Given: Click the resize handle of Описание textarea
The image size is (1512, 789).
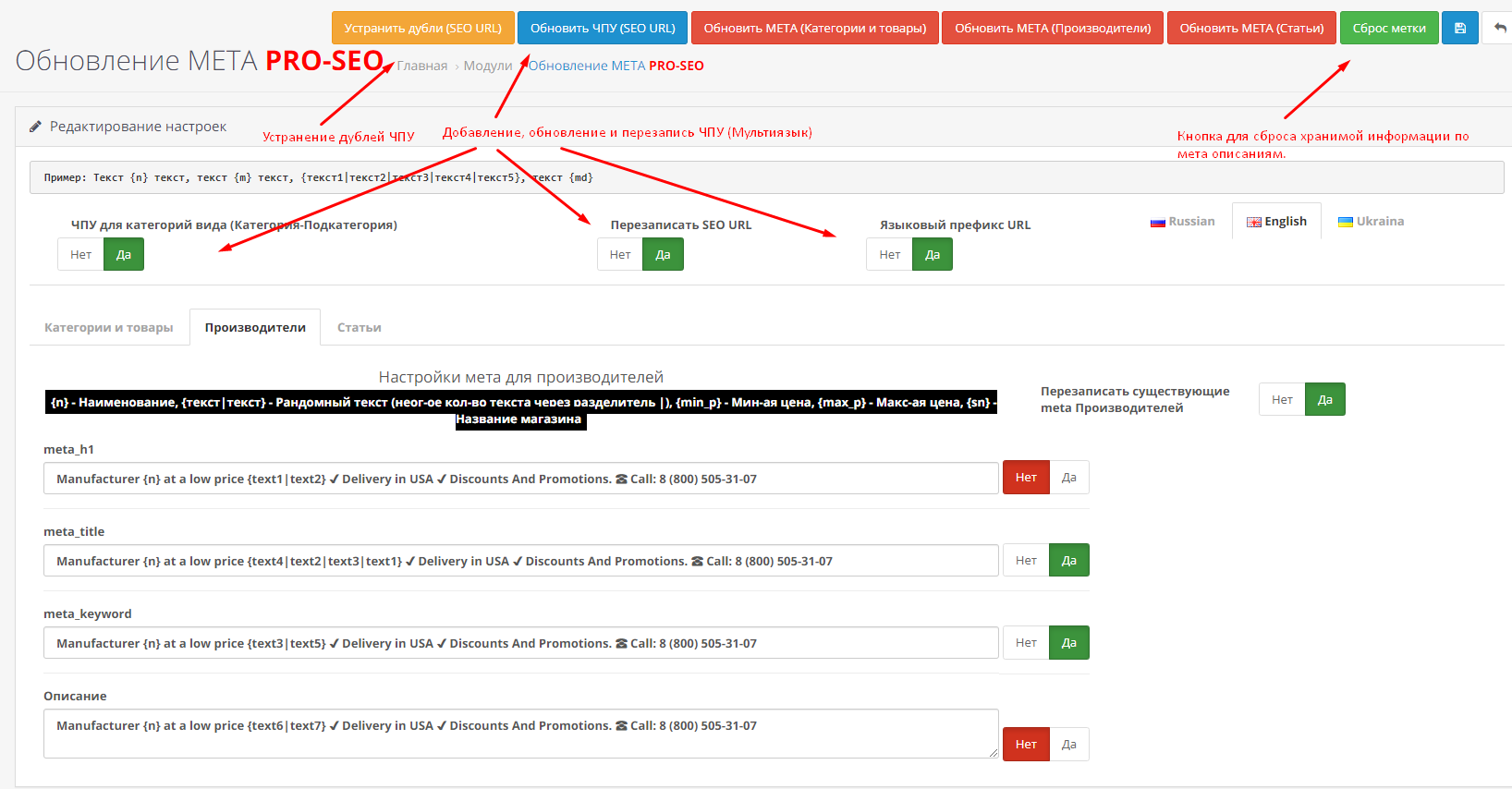Looking at the screenshot, I should point(994,753).
